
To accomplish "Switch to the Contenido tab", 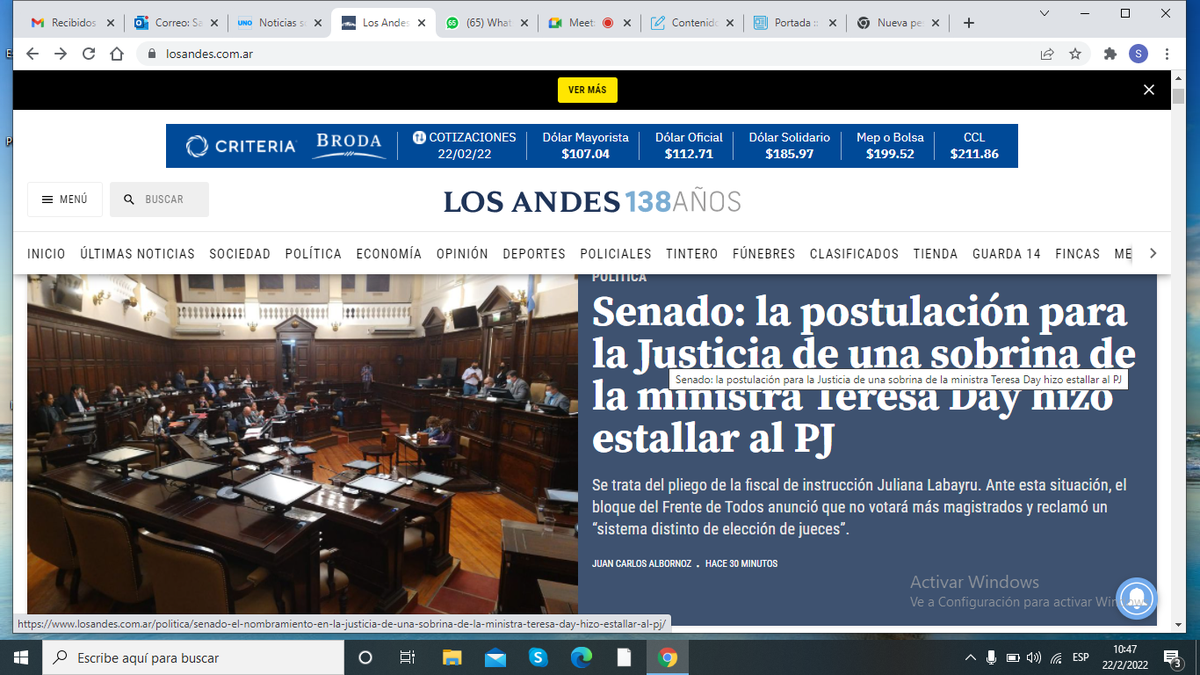I will pos(692,23).
